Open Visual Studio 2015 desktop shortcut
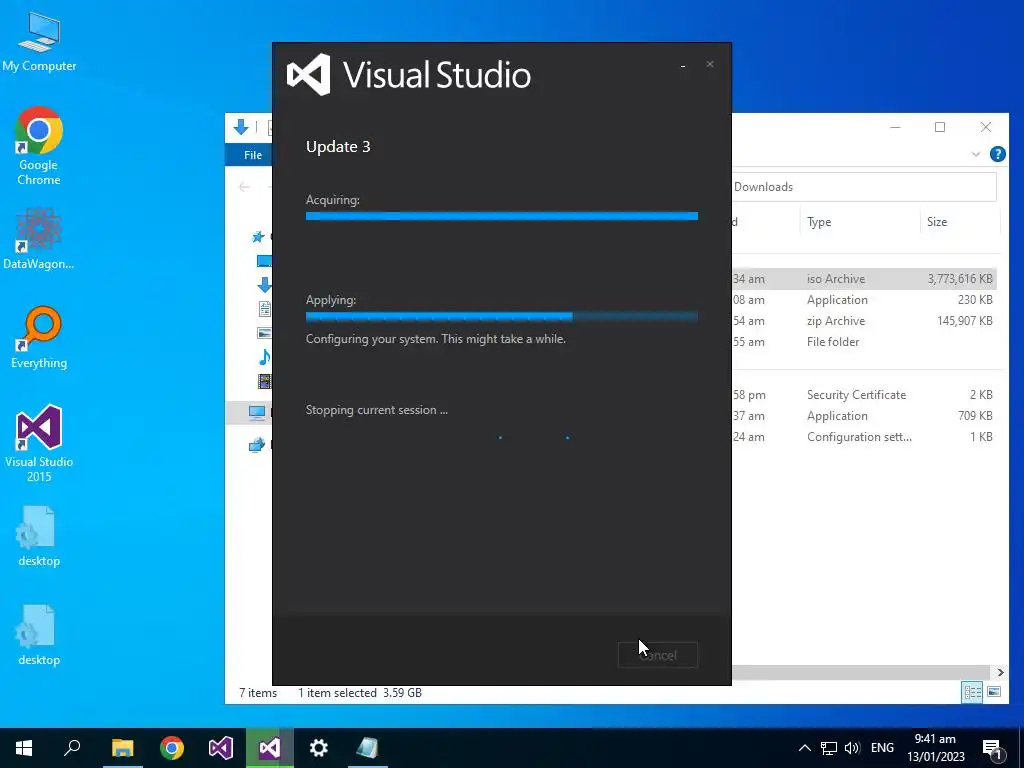 [x=39, y=444]
